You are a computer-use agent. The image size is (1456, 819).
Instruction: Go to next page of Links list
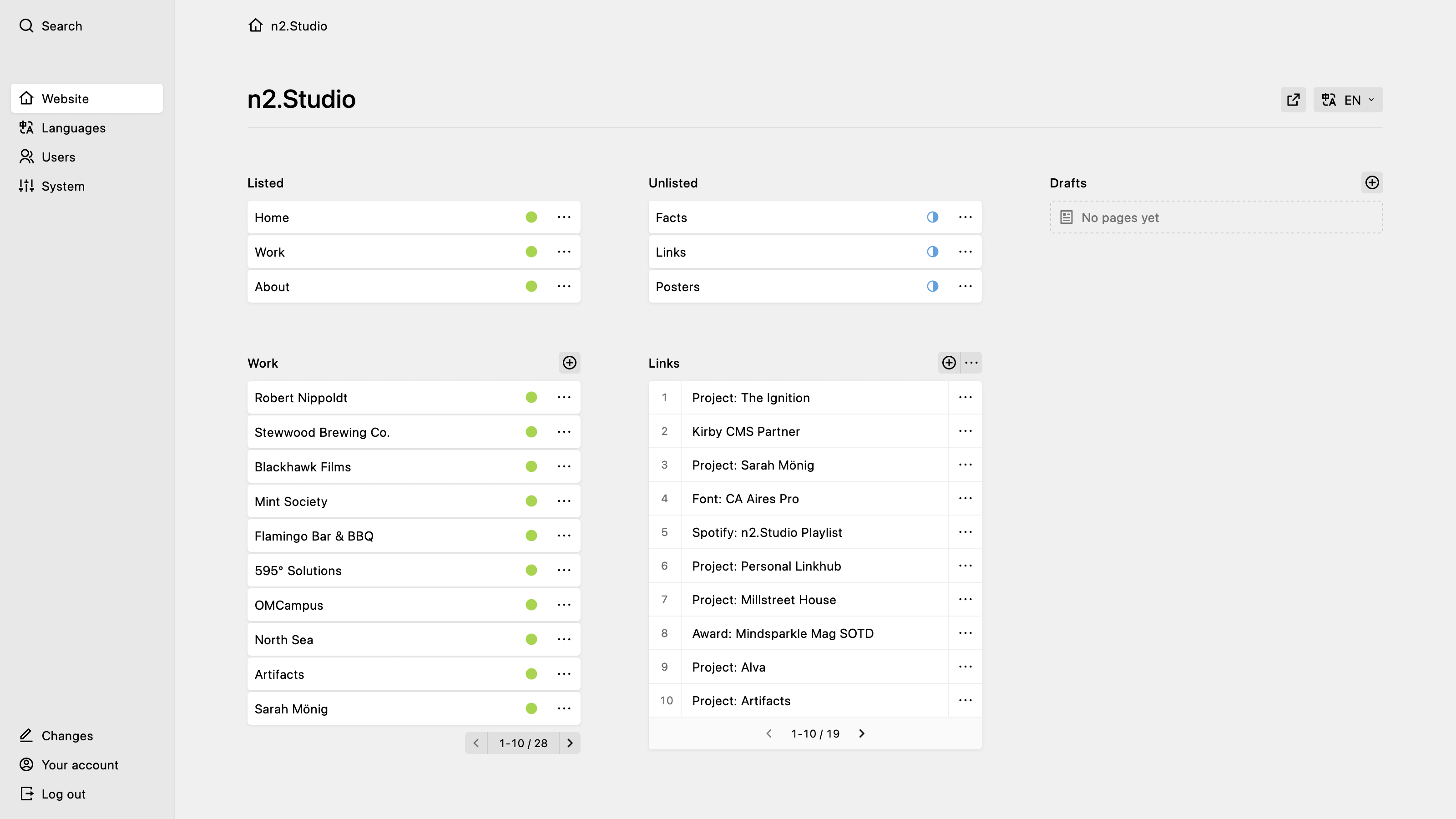click(x=861, y=733)
